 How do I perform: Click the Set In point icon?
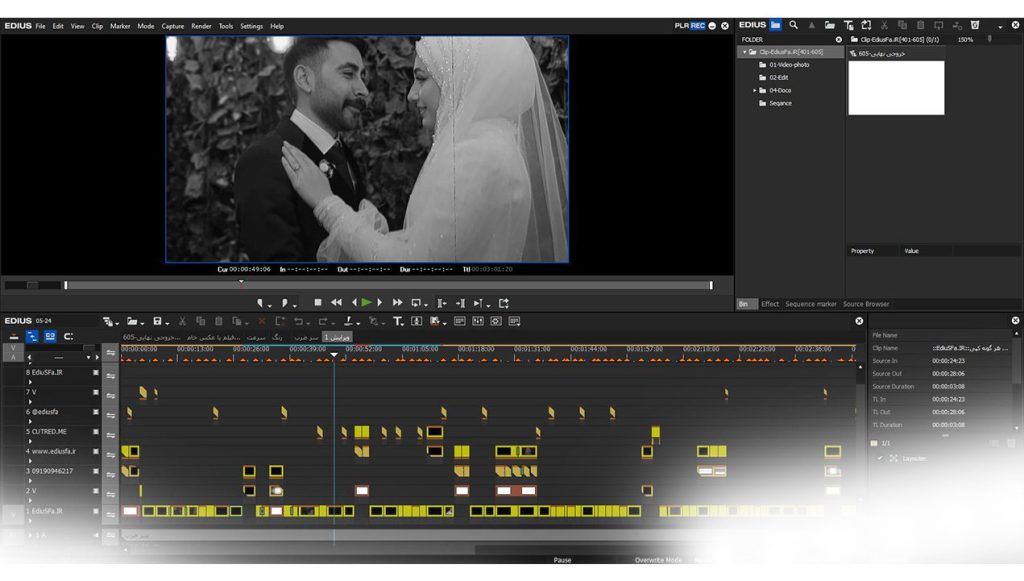260,303
